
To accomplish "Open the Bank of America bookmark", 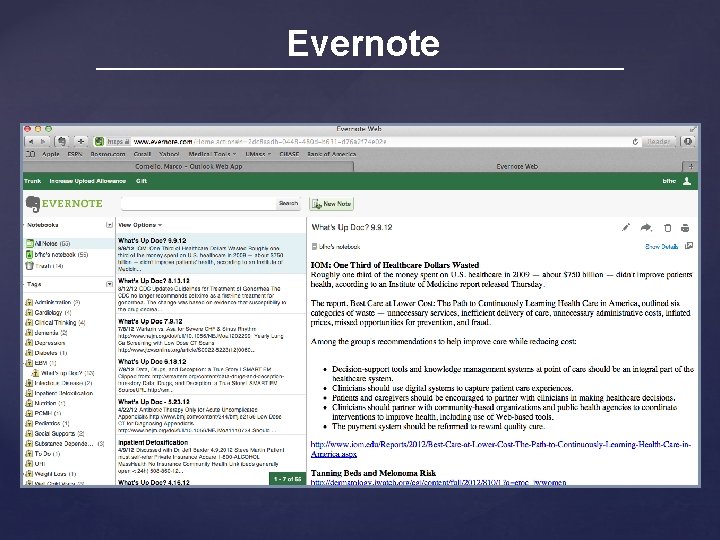I will (332, 154).
